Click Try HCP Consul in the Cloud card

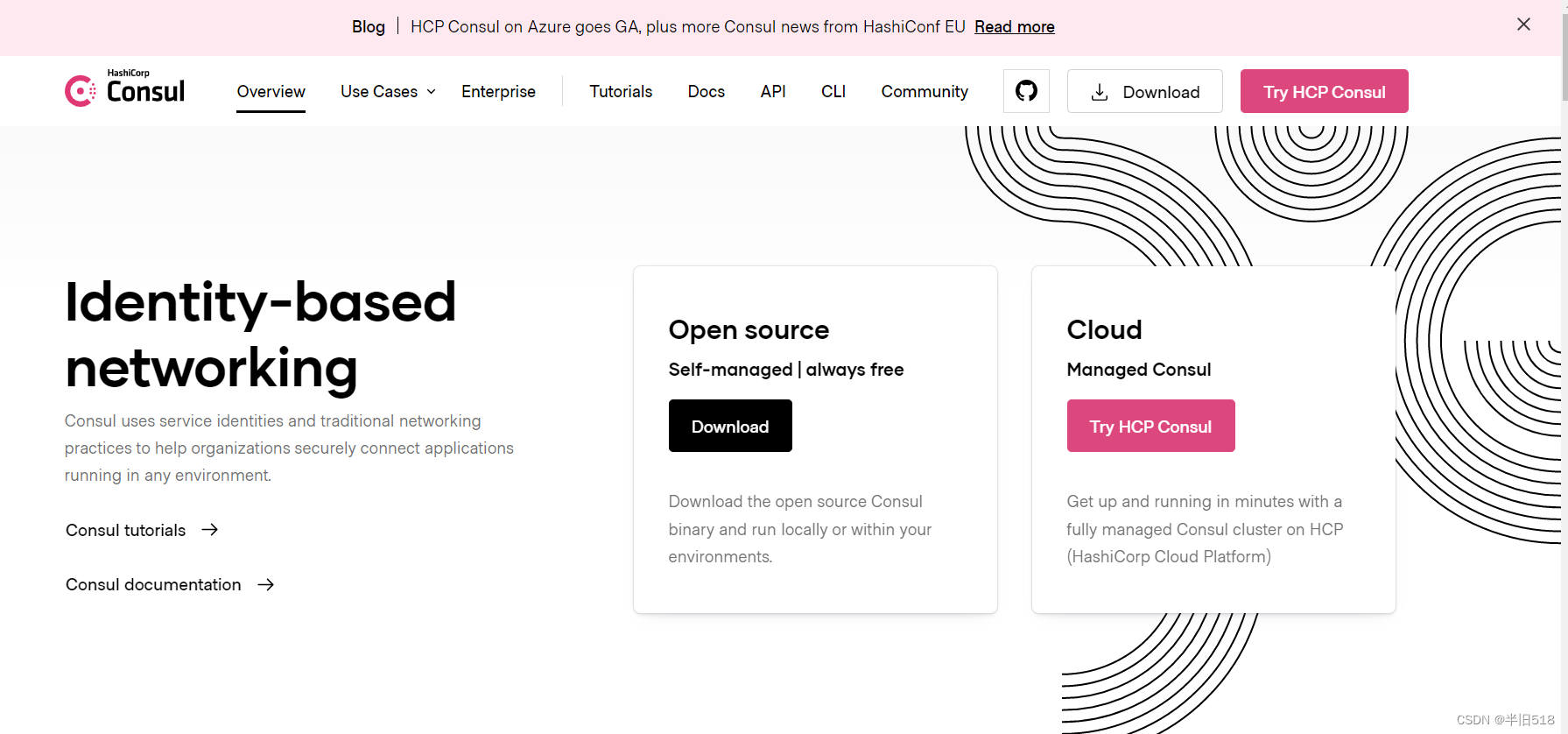pos(1150,426)
